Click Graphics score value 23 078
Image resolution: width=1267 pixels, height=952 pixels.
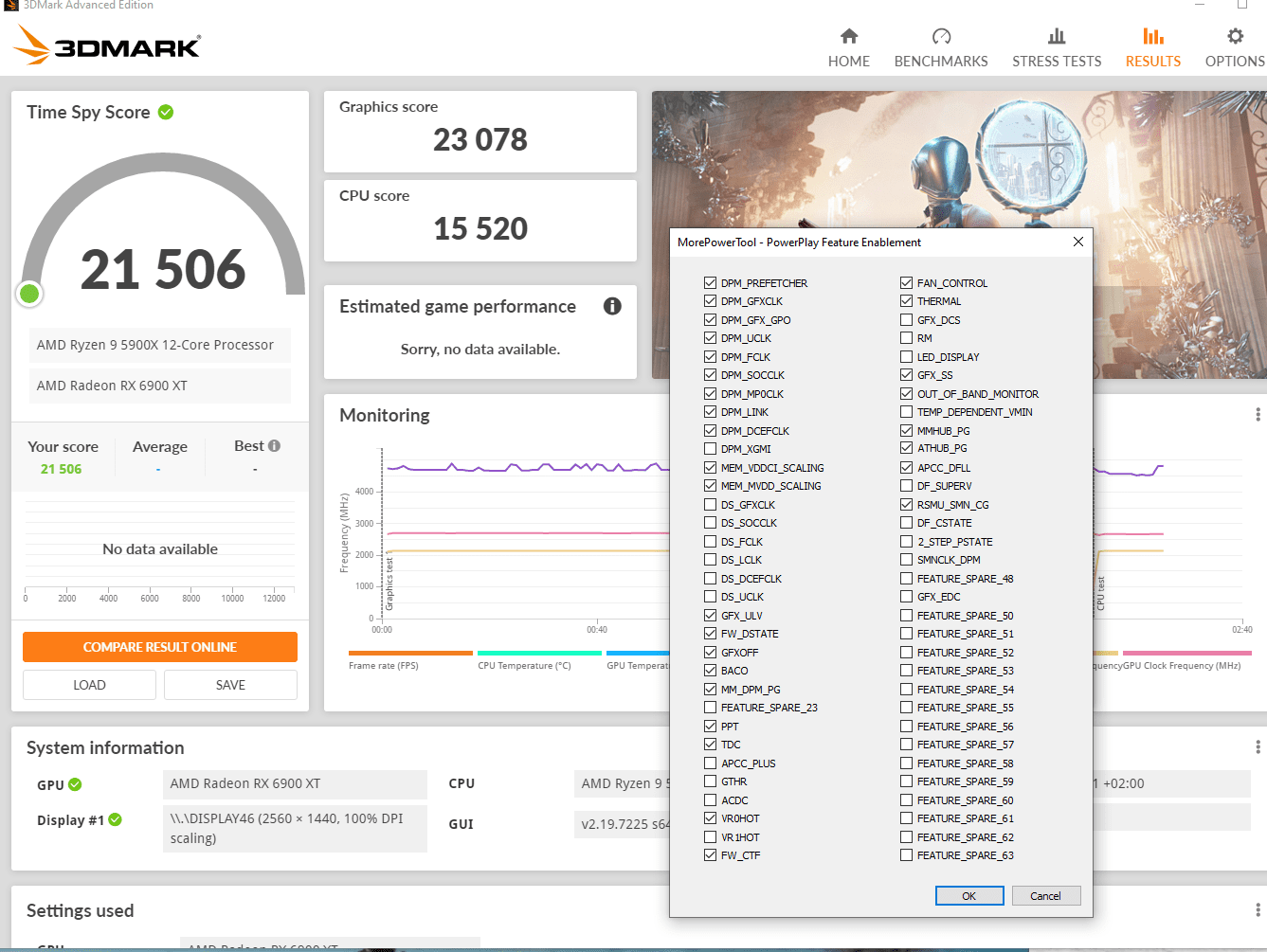[x=480, y=140]
